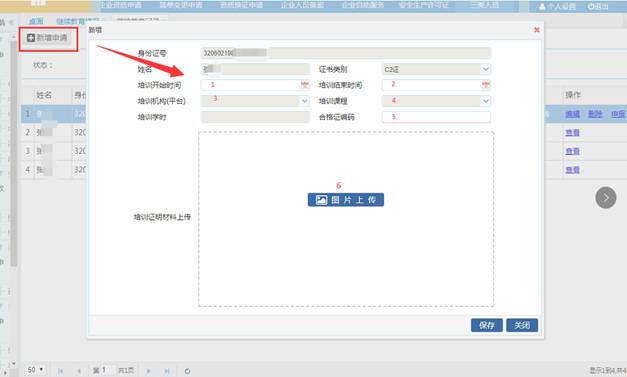Go to first page pager icon

tap(60, 371)
